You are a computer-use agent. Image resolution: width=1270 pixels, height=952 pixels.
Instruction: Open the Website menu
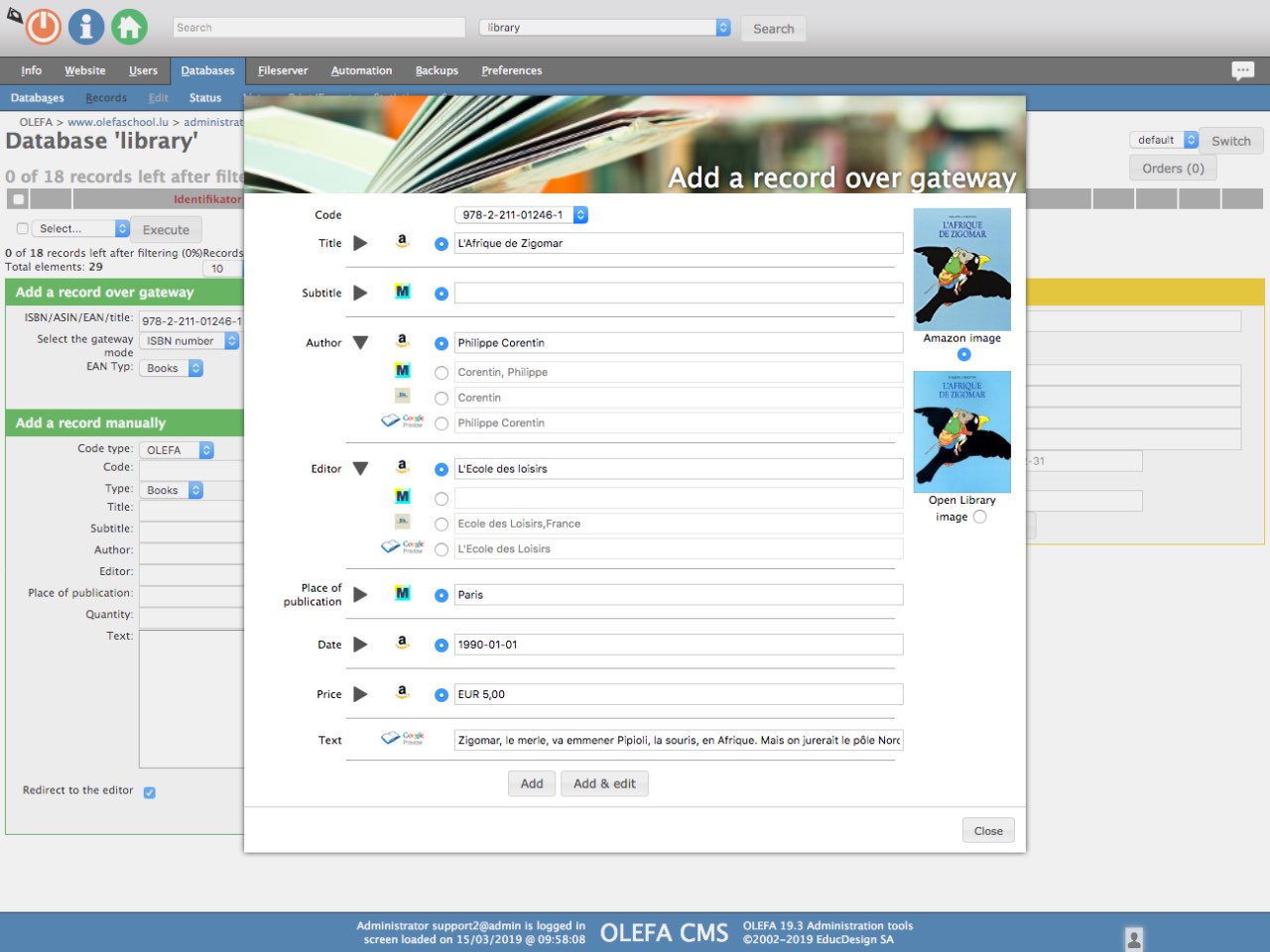85,70
